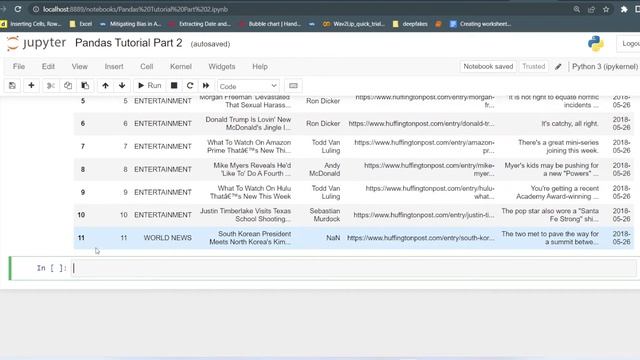640x360 pixels.
Task: Select the WORLD NEWS category cell
Action: pos(167,238)
